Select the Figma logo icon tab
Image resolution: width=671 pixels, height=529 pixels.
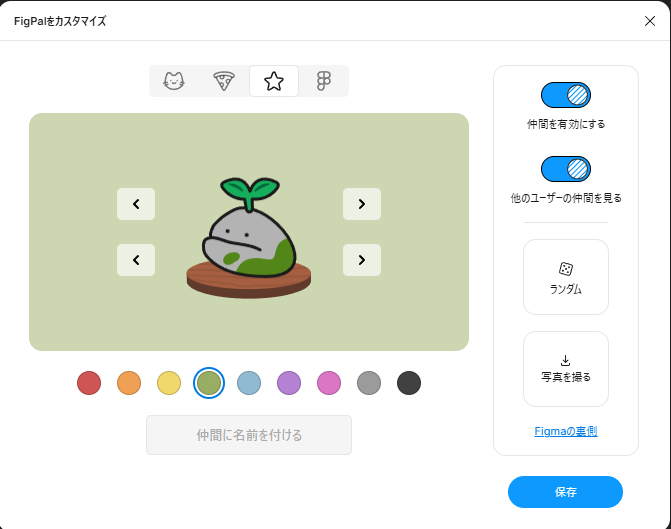[323, 81]
